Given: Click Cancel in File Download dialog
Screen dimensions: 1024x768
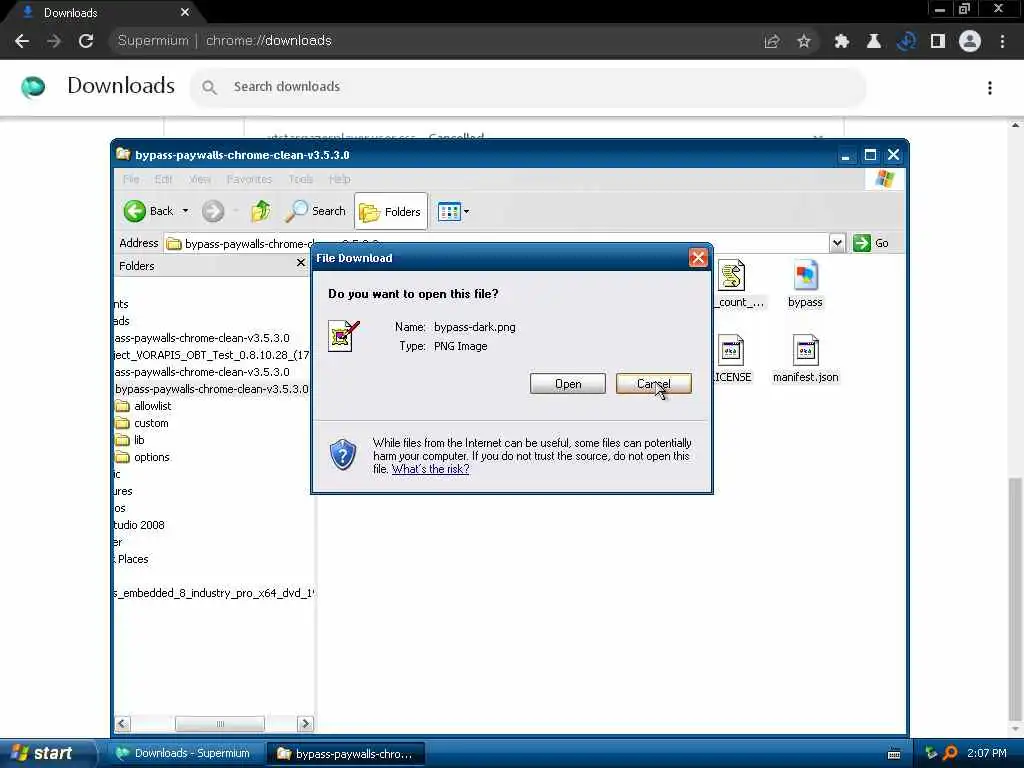Looking at the screenshot, I should pyautogui.click(x=653, y=384).
